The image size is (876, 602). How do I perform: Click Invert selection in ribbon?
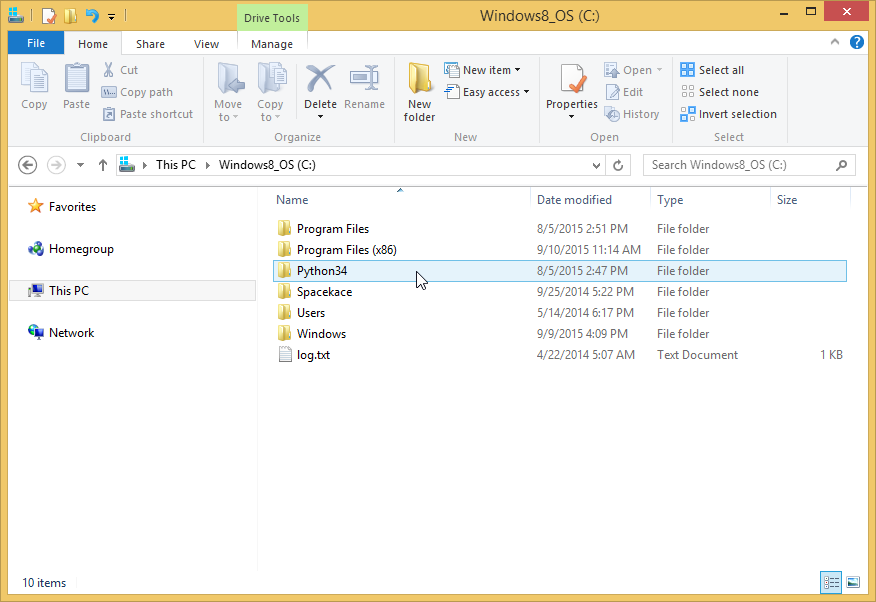pos(728,114)
